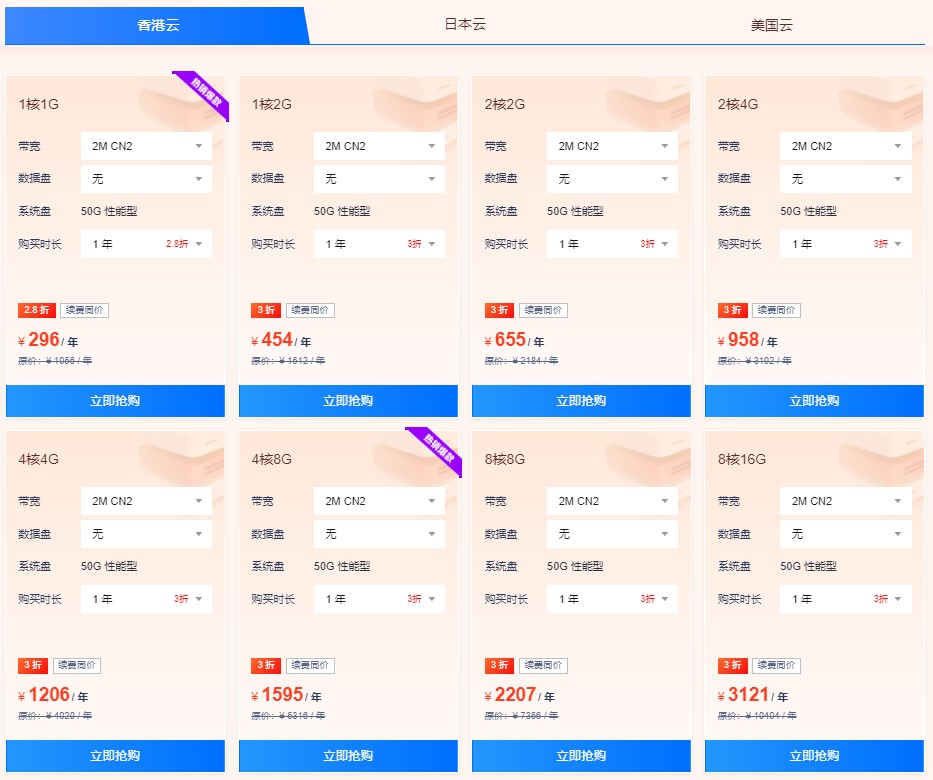The image size is (933, 780).
Task: Open 购买时长 dropdown in 1核1G card
Action: click(x=146, y=244)
